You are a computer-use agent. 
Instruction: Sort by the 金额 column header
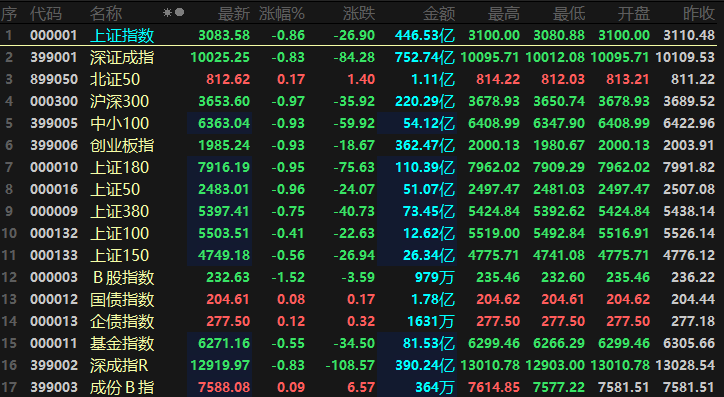tap(439, 14)
